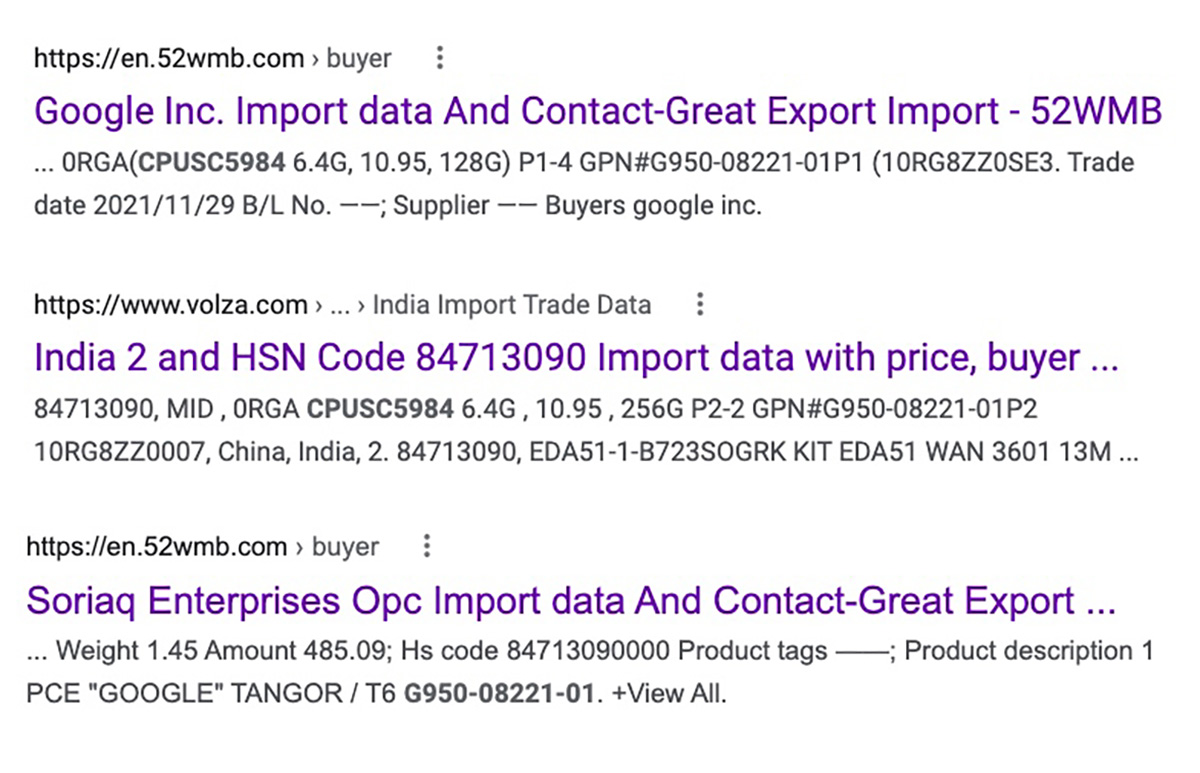Viewport: 1200px width, 773px height.
Task: Open the three-dot menu beside volza.com result
Action: coord(700,304)
